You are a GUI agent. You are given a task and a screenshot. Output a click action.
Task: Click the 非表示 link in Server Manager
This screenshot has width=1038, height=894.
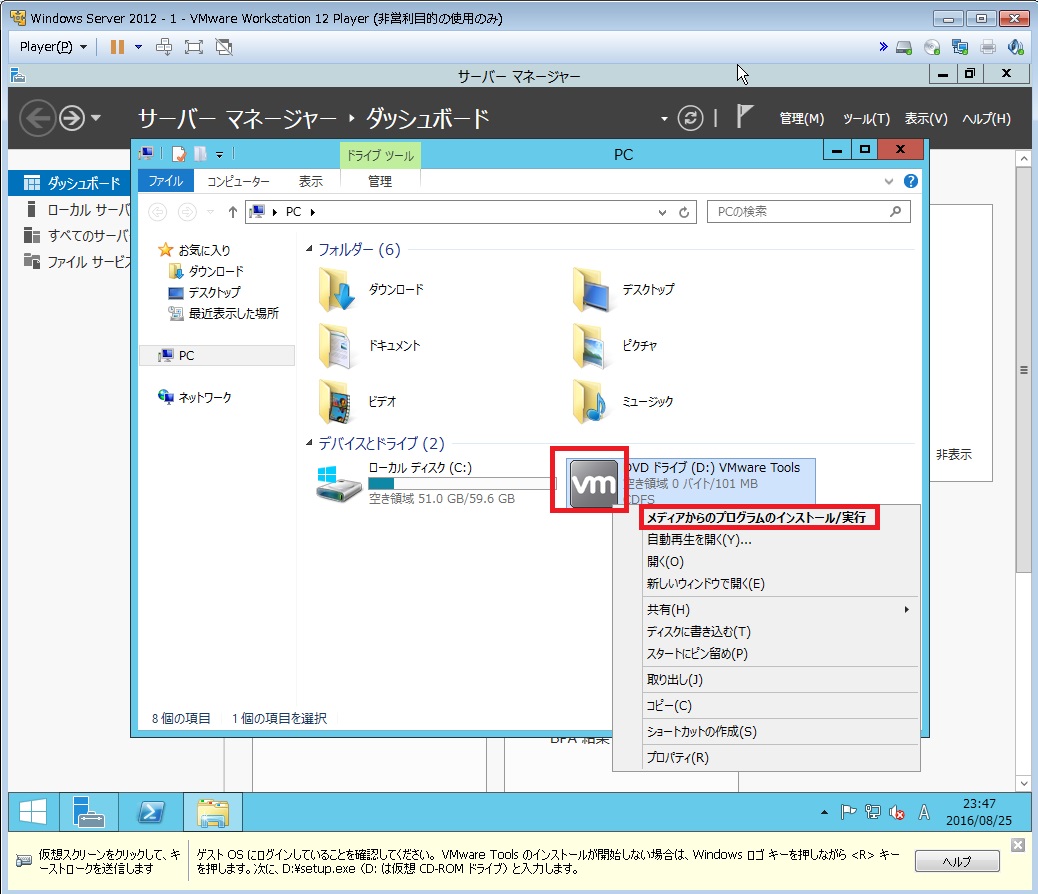pyautogui.click(x=954, y=454)
